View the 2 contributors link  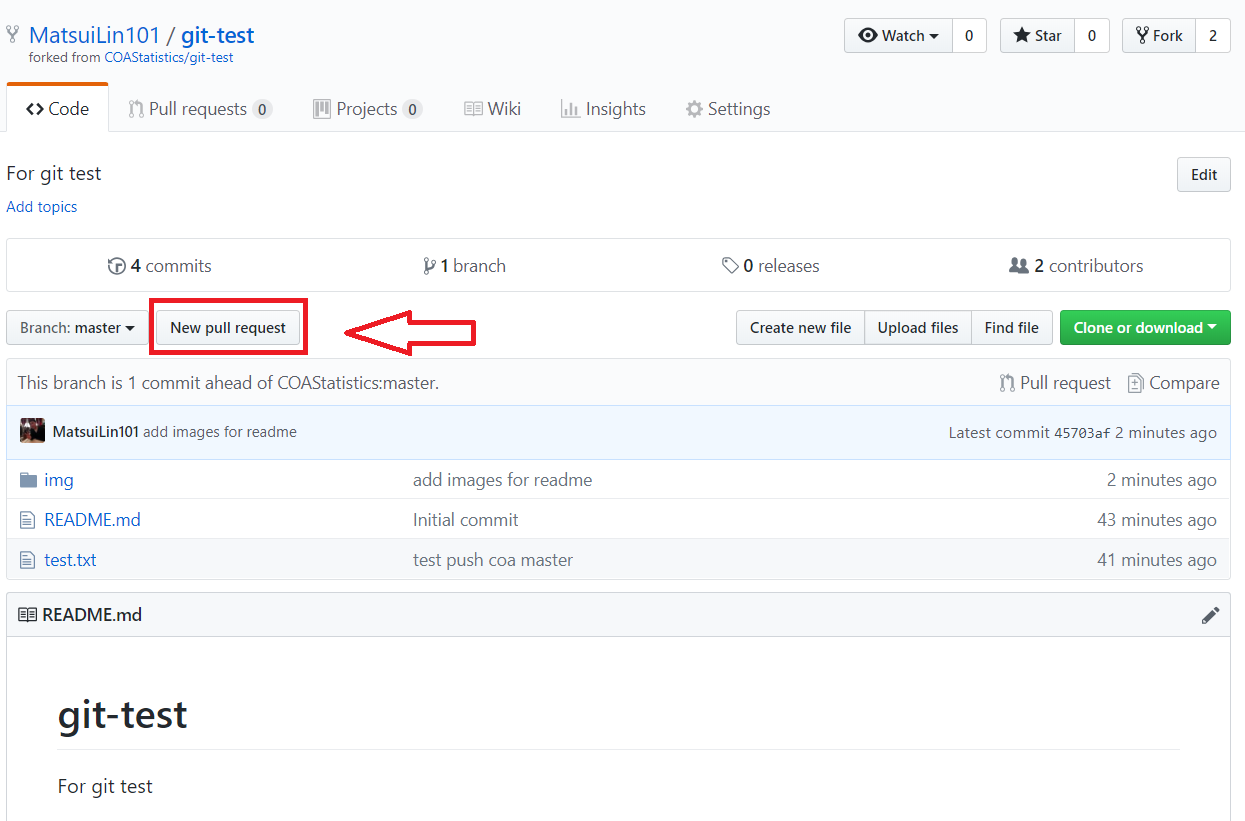pos(1076,266)
